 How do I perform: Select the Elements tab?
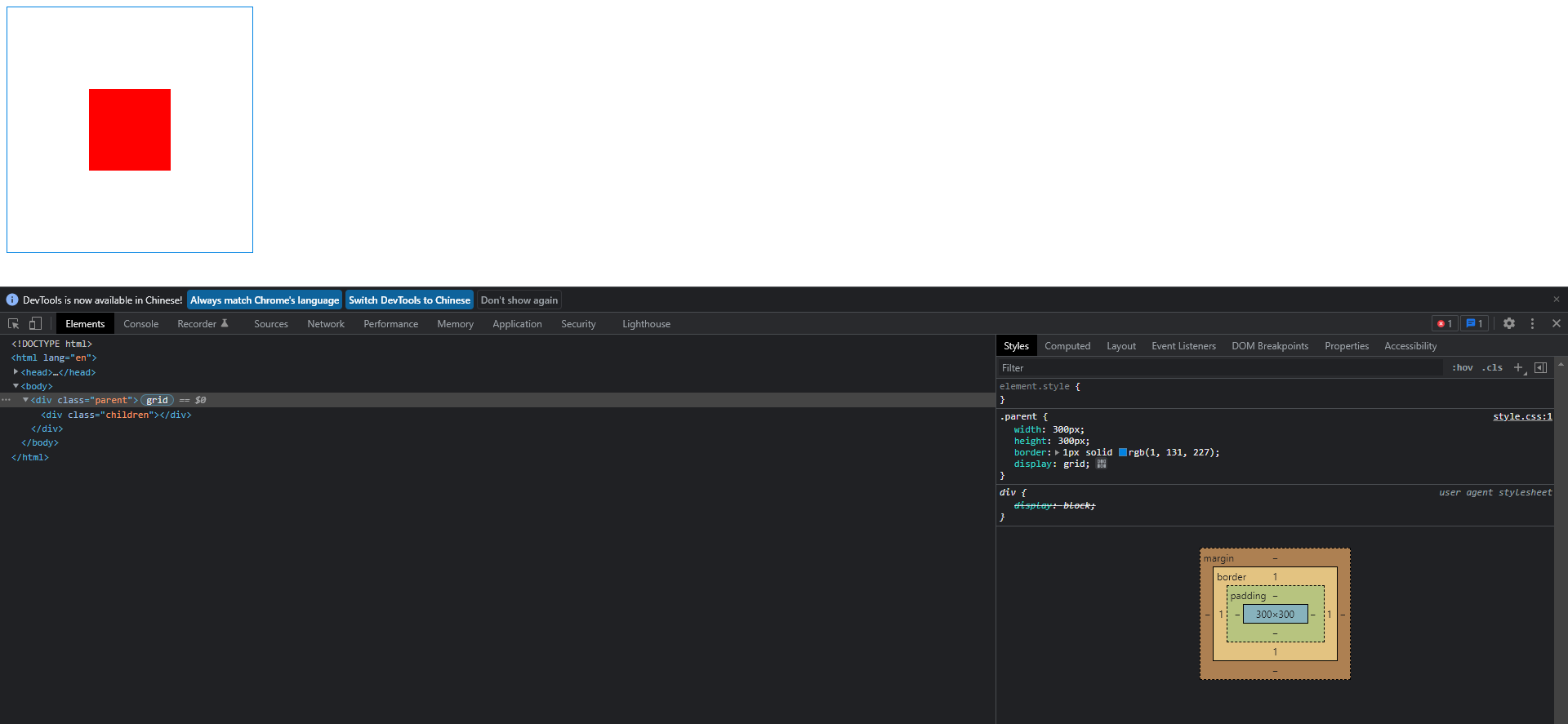[85, 323]
